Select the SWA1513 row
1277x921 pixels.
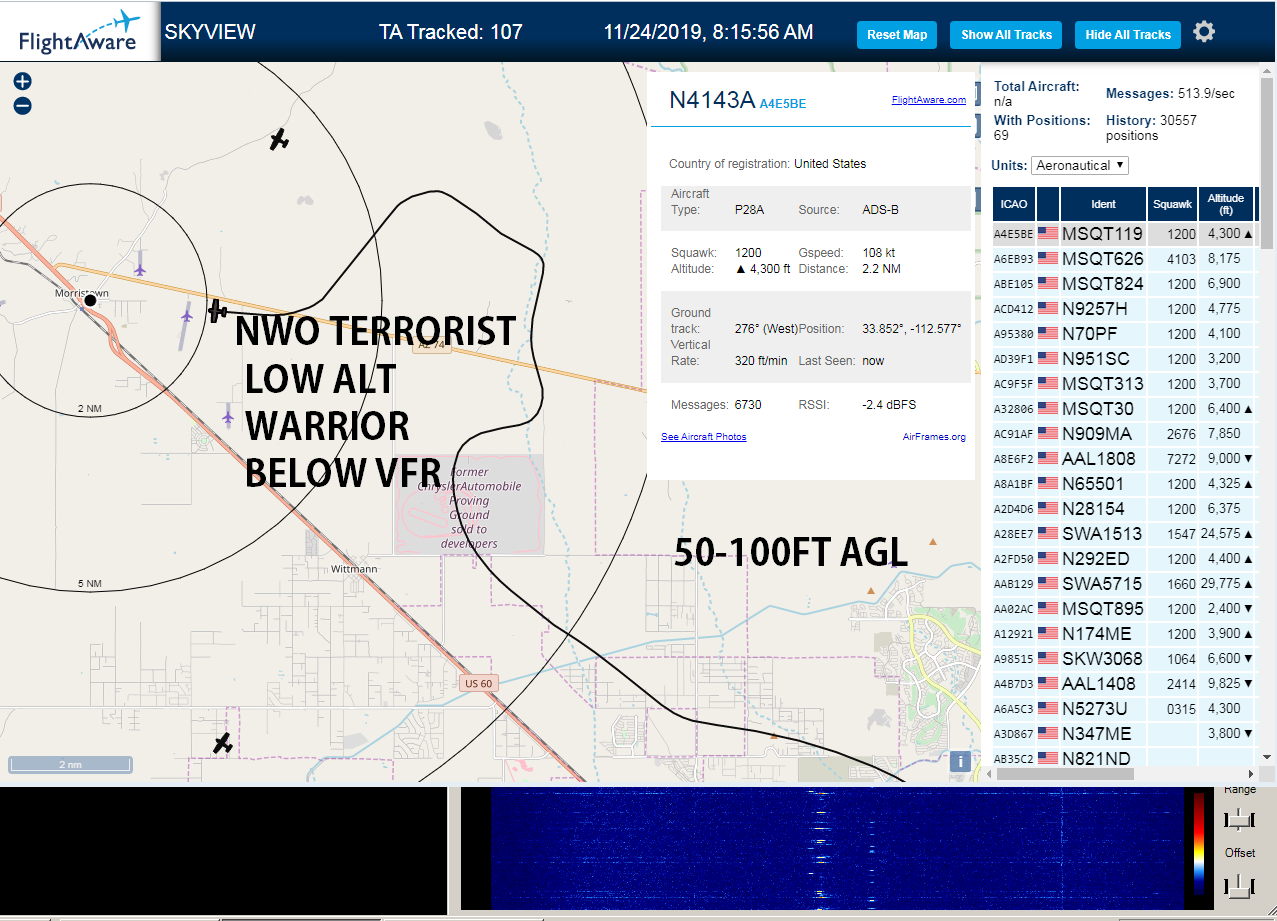click(1124, 534)
